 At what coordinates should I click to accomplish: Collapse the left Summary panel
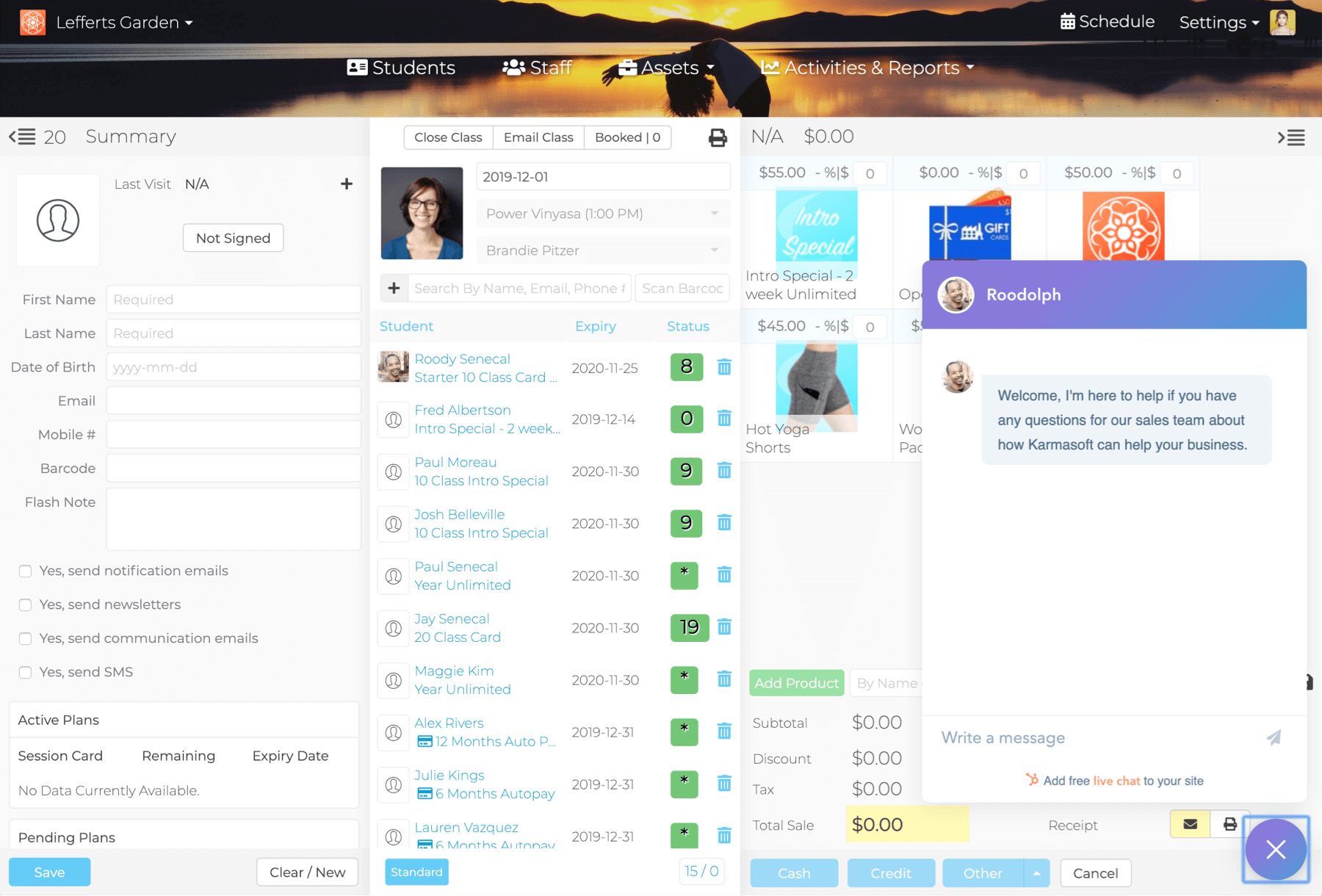(x=22, y=137)
